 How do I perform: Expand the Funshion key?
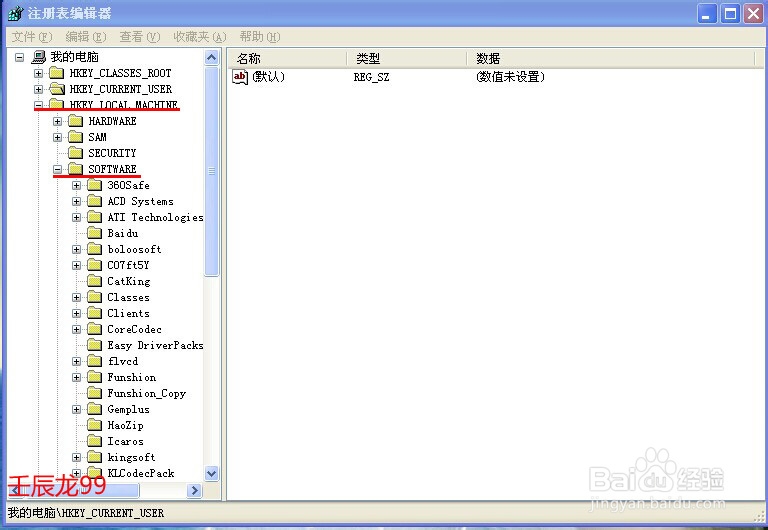coord(76,378)
